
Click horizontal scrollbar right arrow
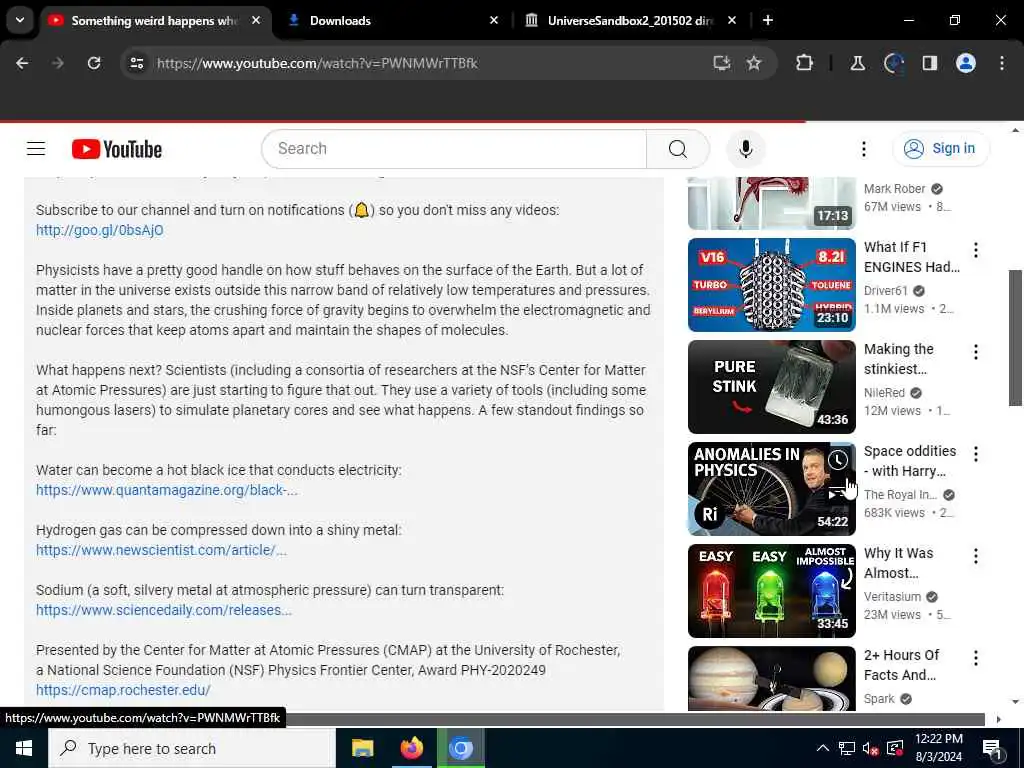[x=999, y=720]
